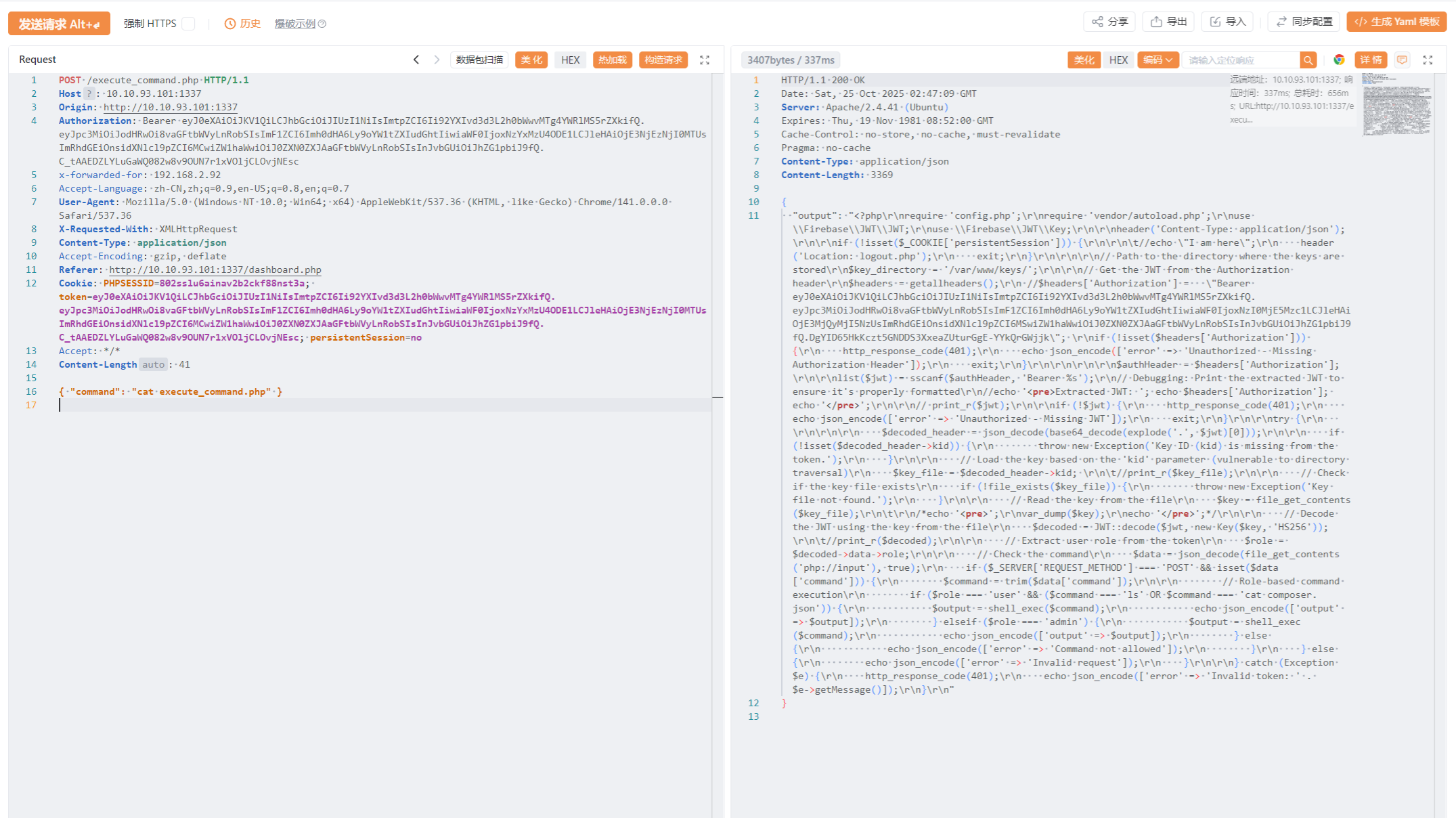The width and height of the screenshot is (1456, 818).
Task: Click the Chrome open-in-browser icon
Action: point(1339,60)
